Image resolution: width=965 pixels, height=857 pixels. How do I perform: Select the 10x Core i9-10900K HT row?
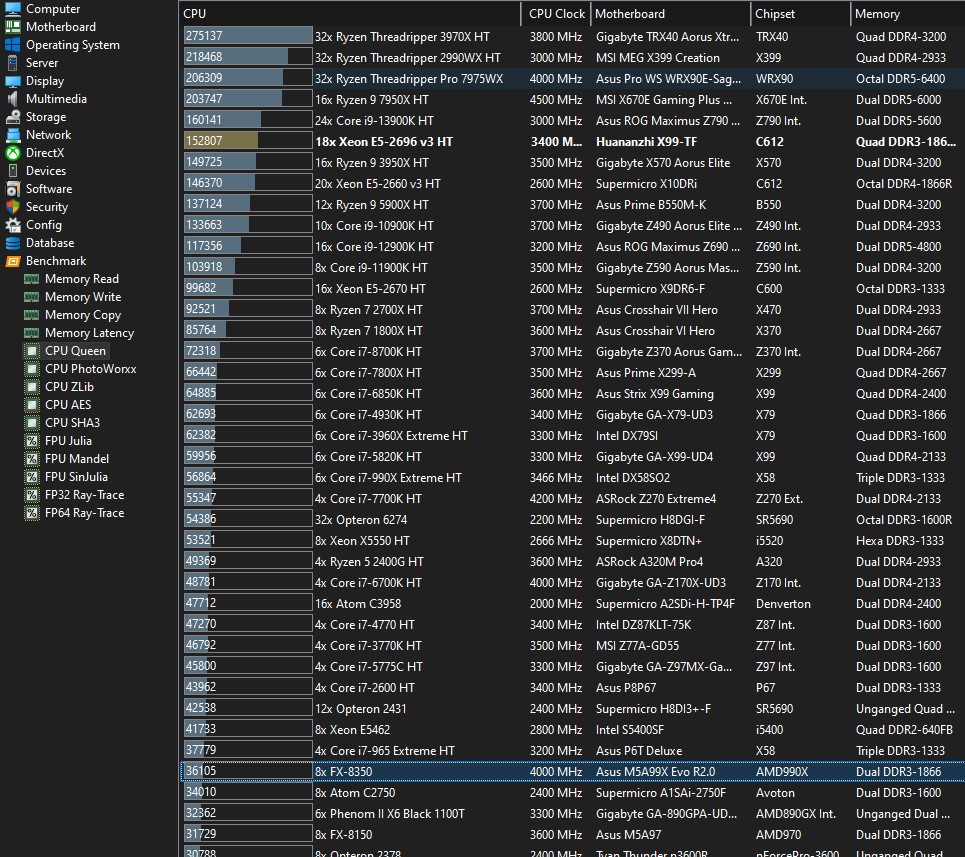tap(572, 225)
